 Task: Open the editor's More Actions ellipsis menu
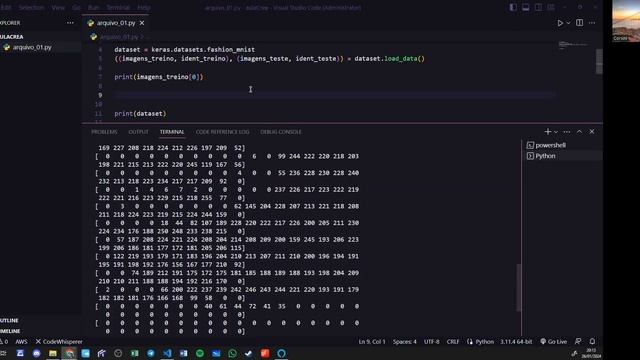pos(592,23)
